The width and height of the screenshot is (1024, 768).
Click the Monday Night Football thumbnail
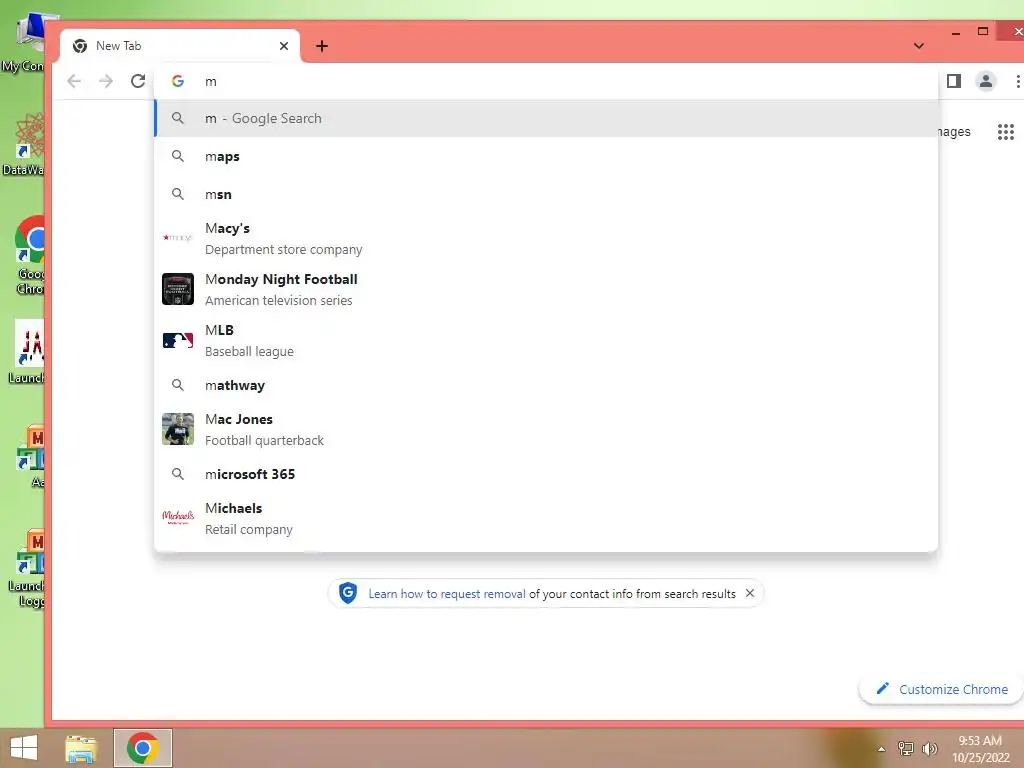(178, 289)
